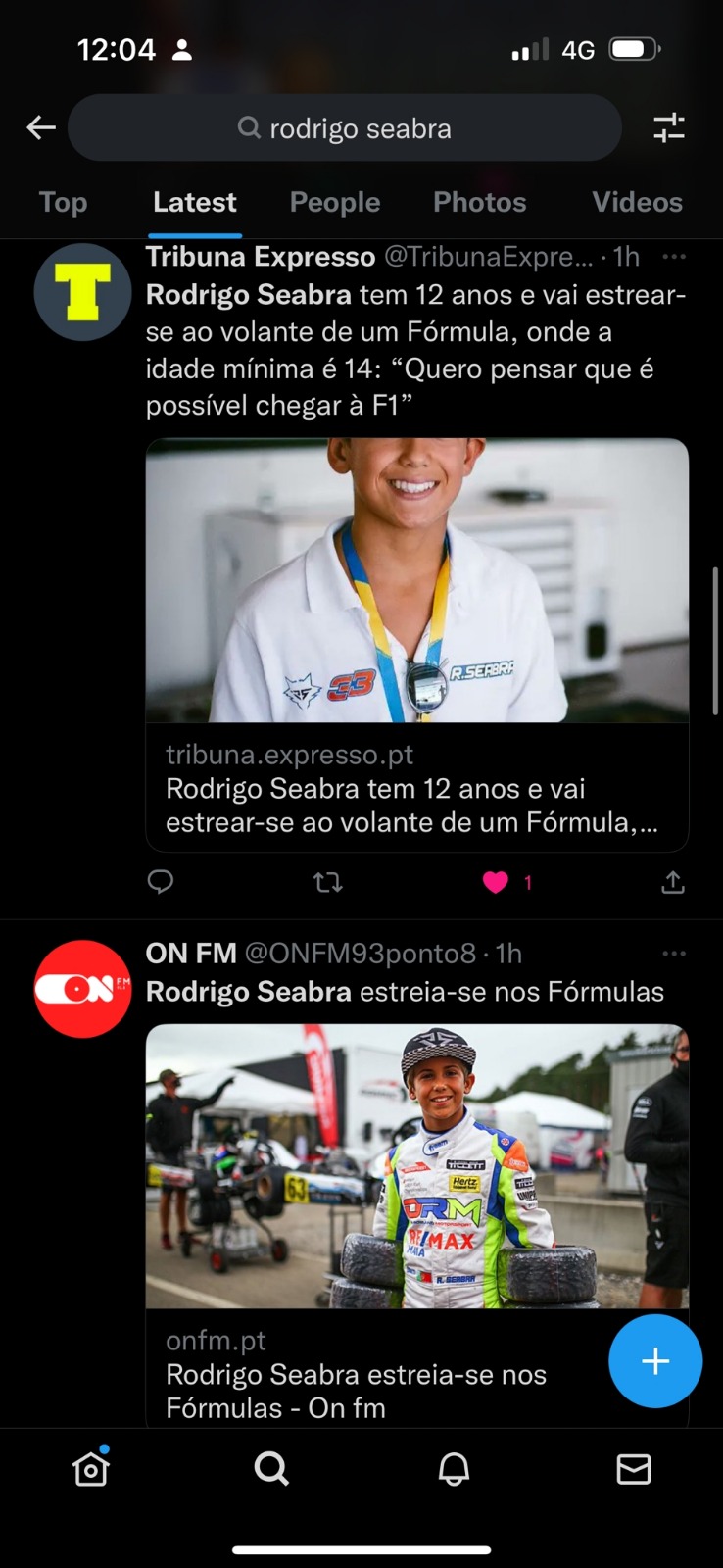Image resolution: width=723 pixels, height=1568 pixels.
Task: Switch to the Top tab
Action: [64, 202]
